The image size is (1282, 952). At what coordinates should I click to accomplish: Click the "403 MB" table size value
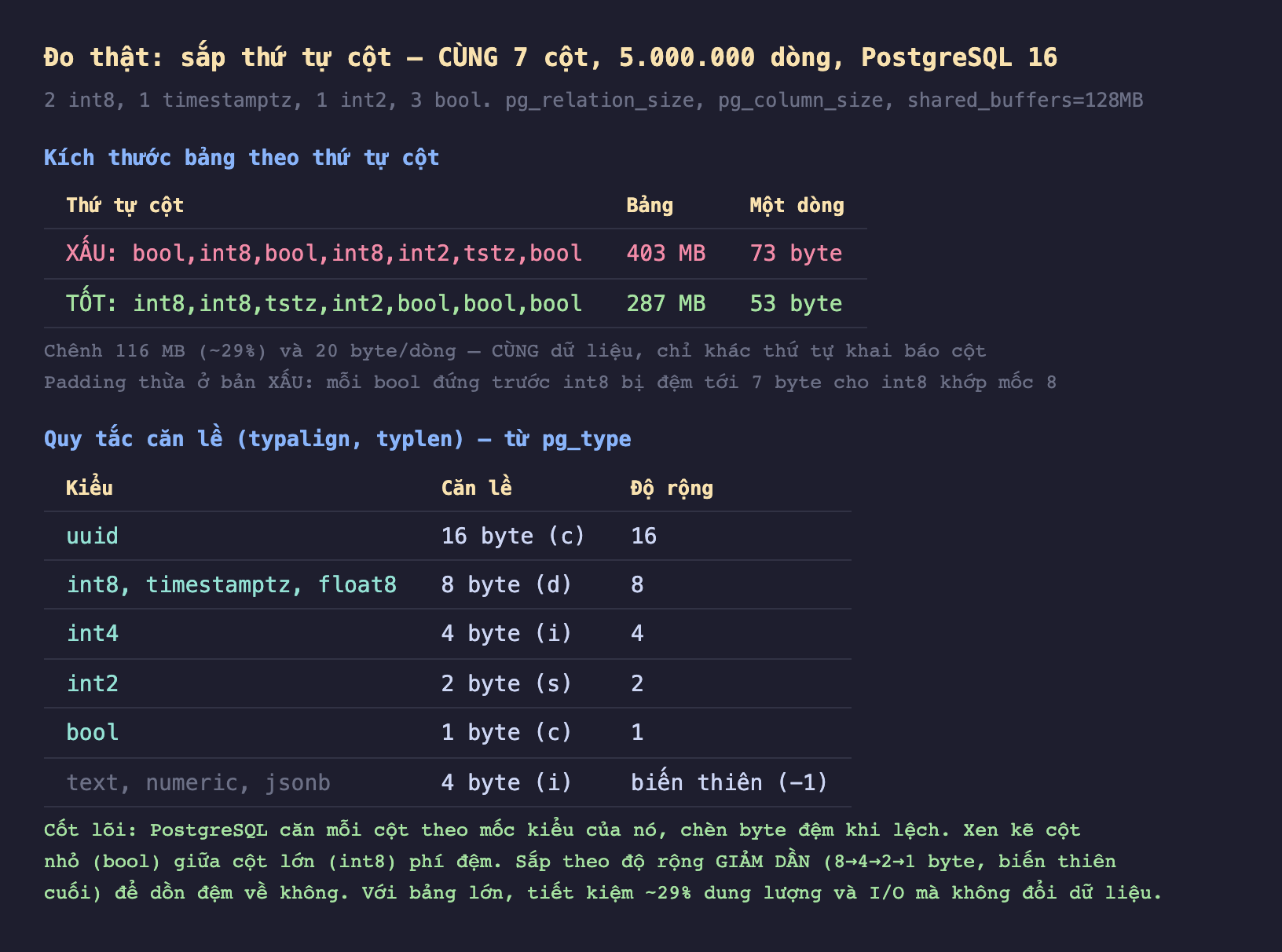pos(666,254)
